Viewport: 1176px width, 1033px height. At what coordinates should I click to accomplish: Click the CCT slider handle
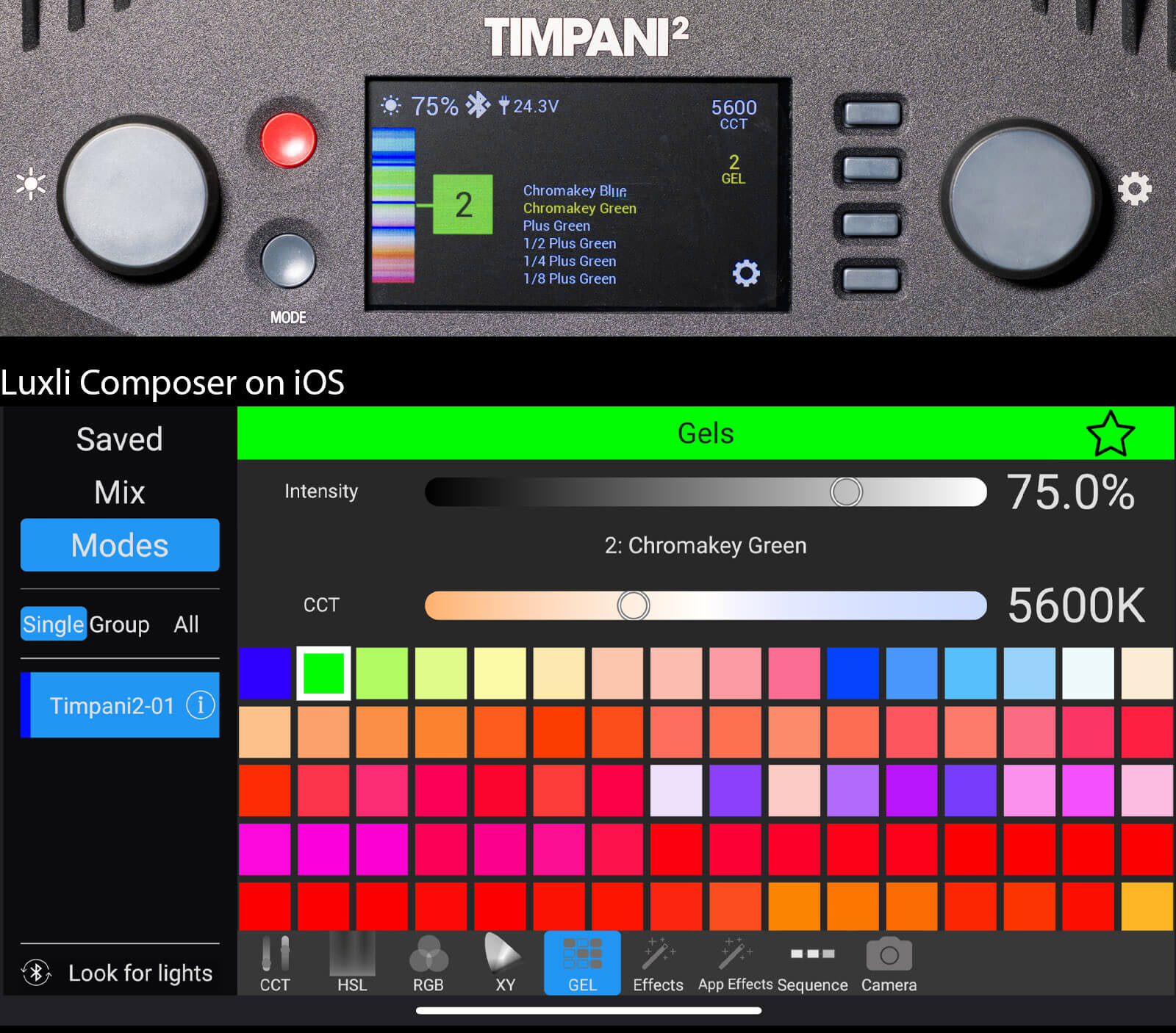pos(633,605)
